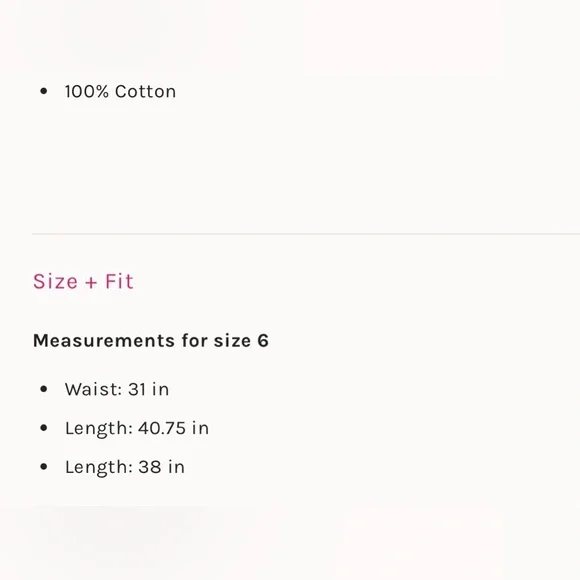580x580 pixels.
Task: Click the "100%" figure in the material list
Action: (x=87, y=91)
